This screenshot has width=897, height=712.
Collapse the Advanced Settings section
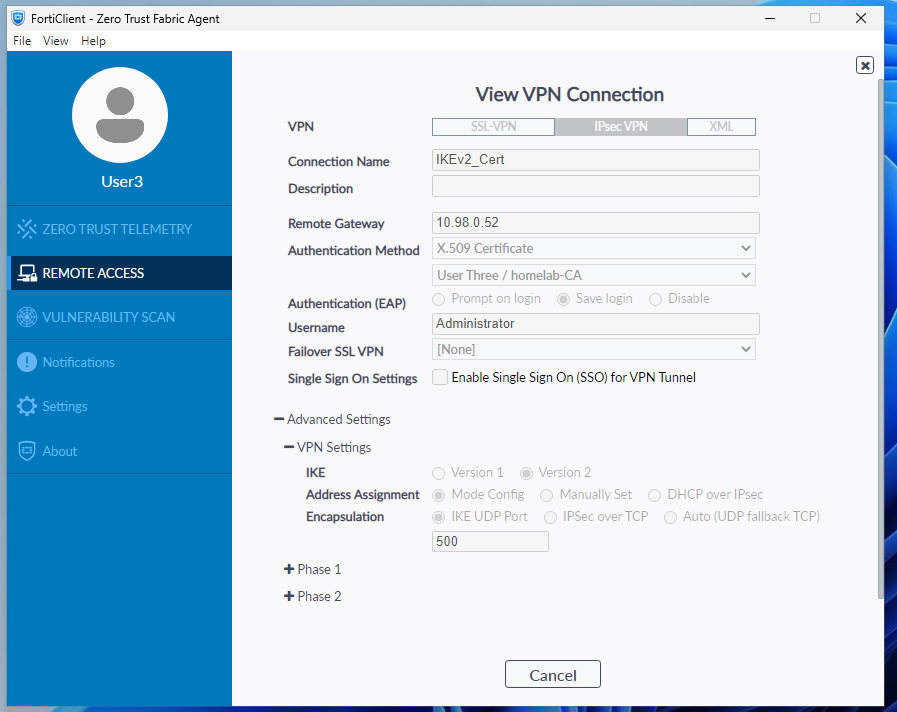click(332, 419)
